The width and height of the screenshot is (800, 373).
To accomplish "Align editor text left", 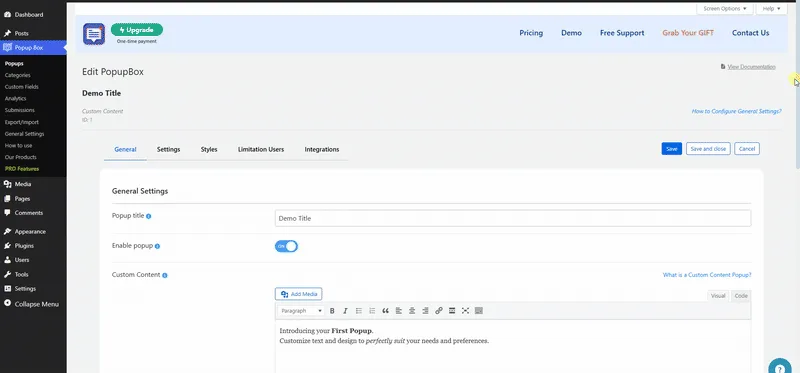I will tap(398, 311).
